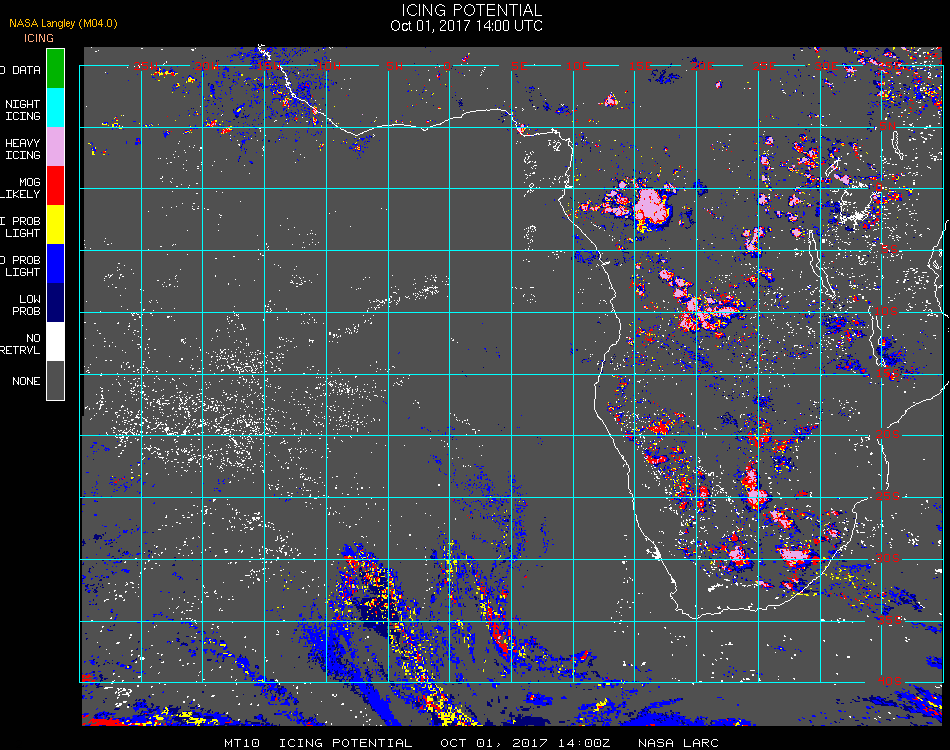950x750 pixels.
Task: Click the '10E' longitude label
Action: pos(577,66)
